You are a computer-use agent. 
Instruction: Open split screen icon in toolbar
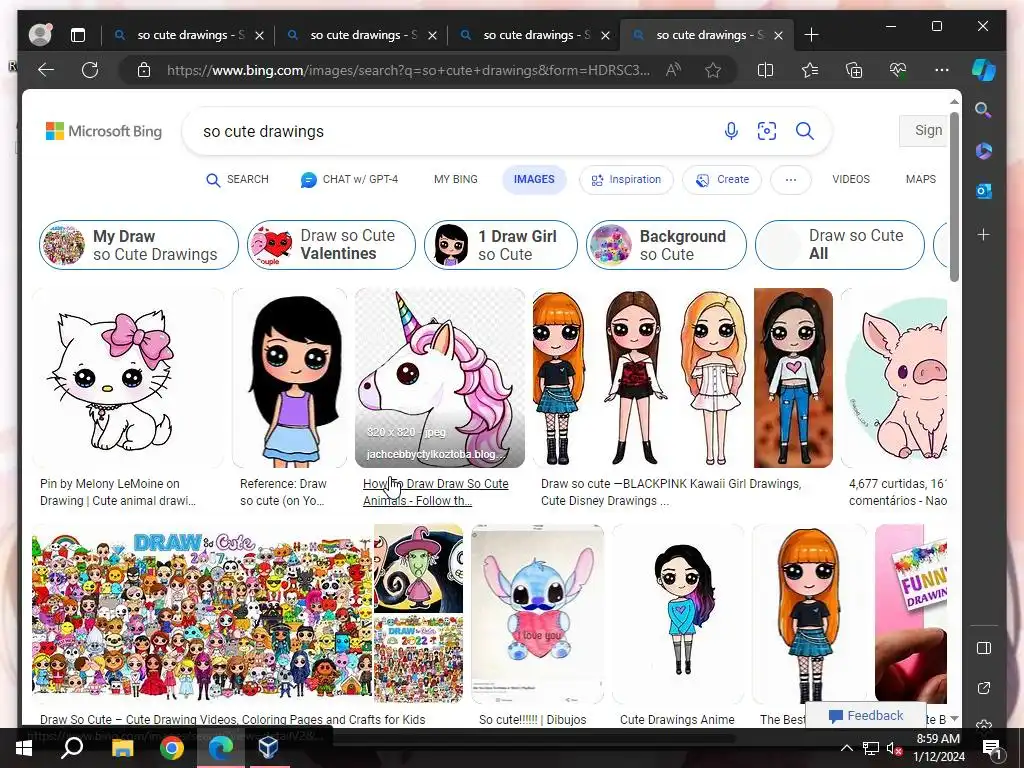point(765,70)
